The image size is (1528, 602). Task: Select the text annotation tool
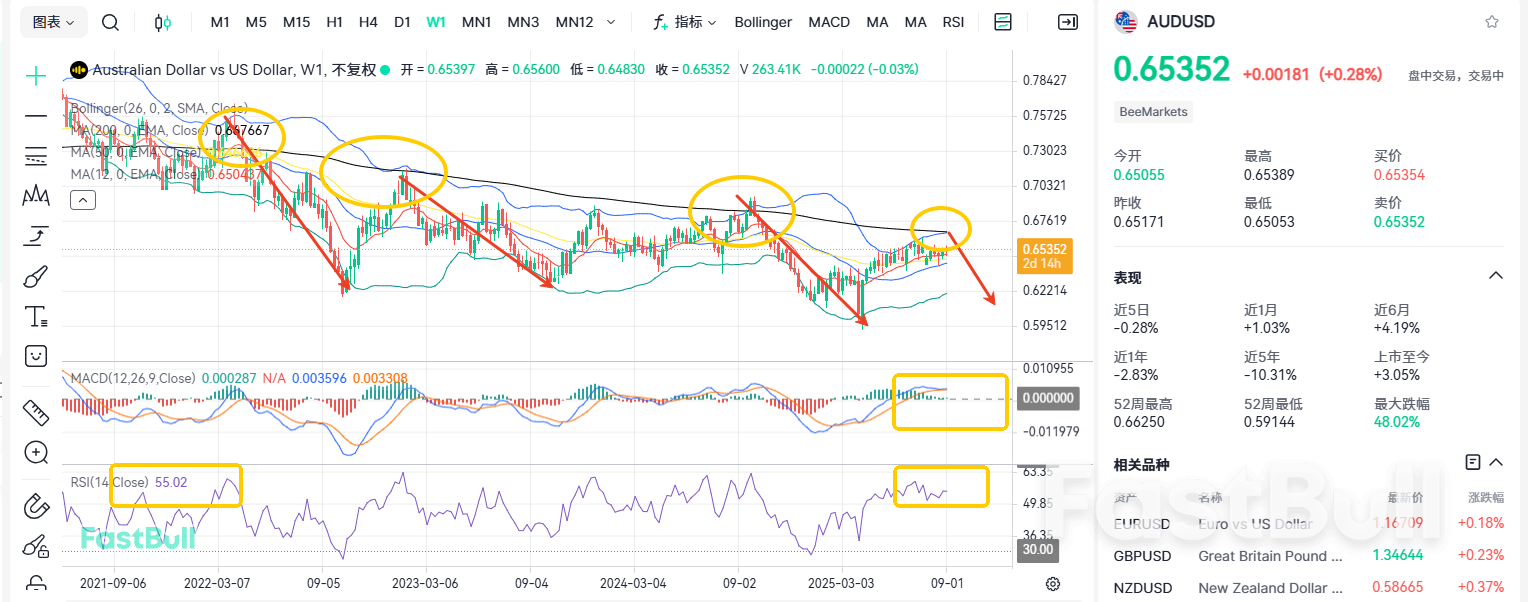click(x=35, y=316)
